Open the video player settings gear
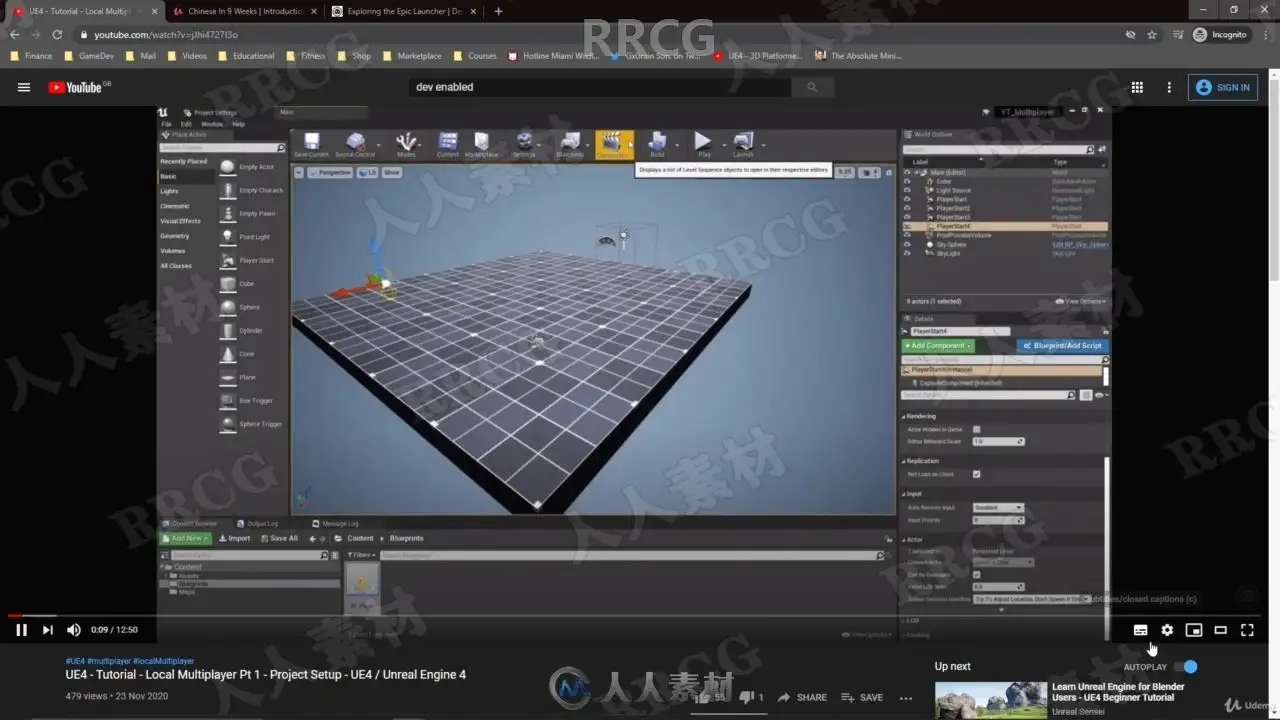Viewport: 1280px width, 720px height. click(x=1167, y=630)
